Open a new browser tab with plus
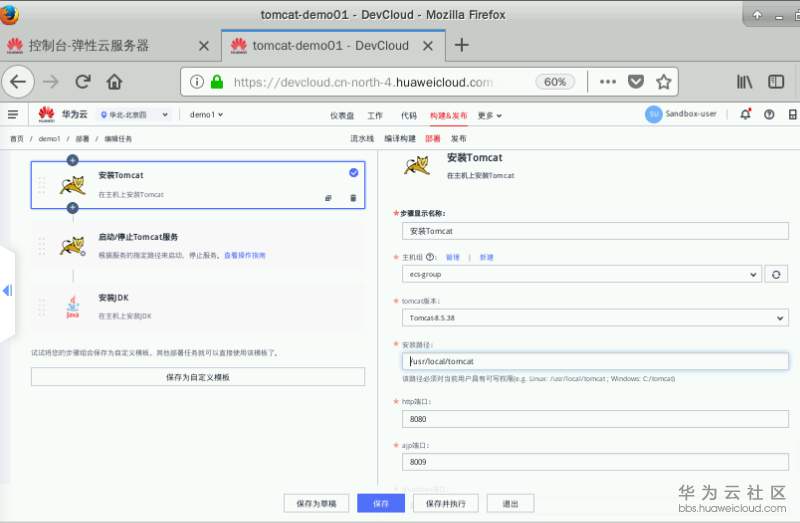 [x=461, y=45]
